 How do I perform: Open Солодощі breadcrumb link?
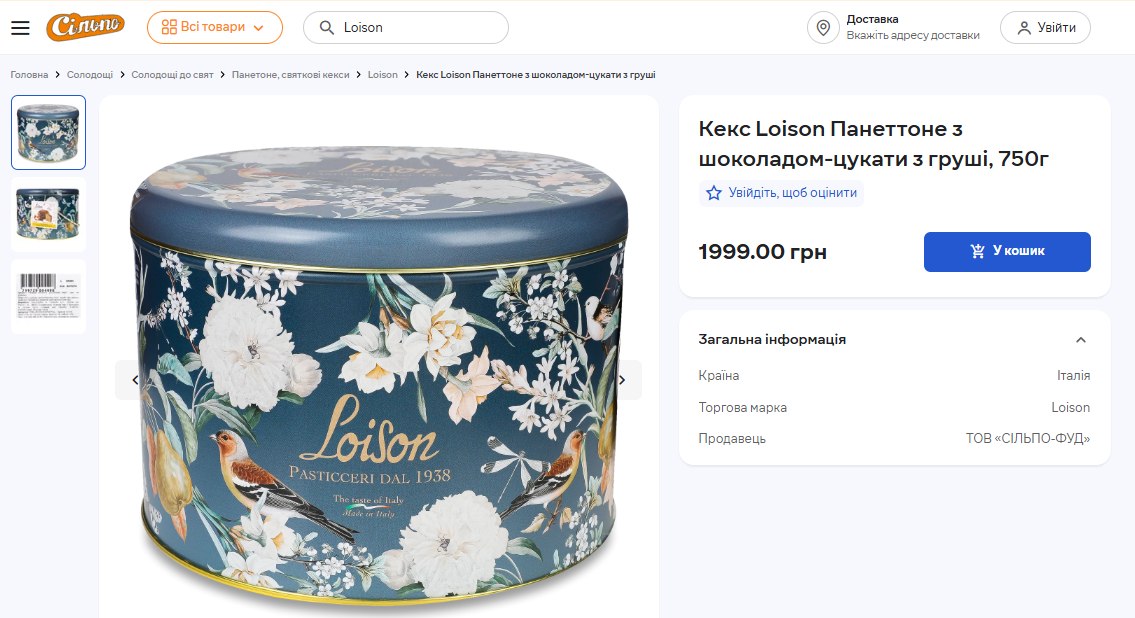90,75
